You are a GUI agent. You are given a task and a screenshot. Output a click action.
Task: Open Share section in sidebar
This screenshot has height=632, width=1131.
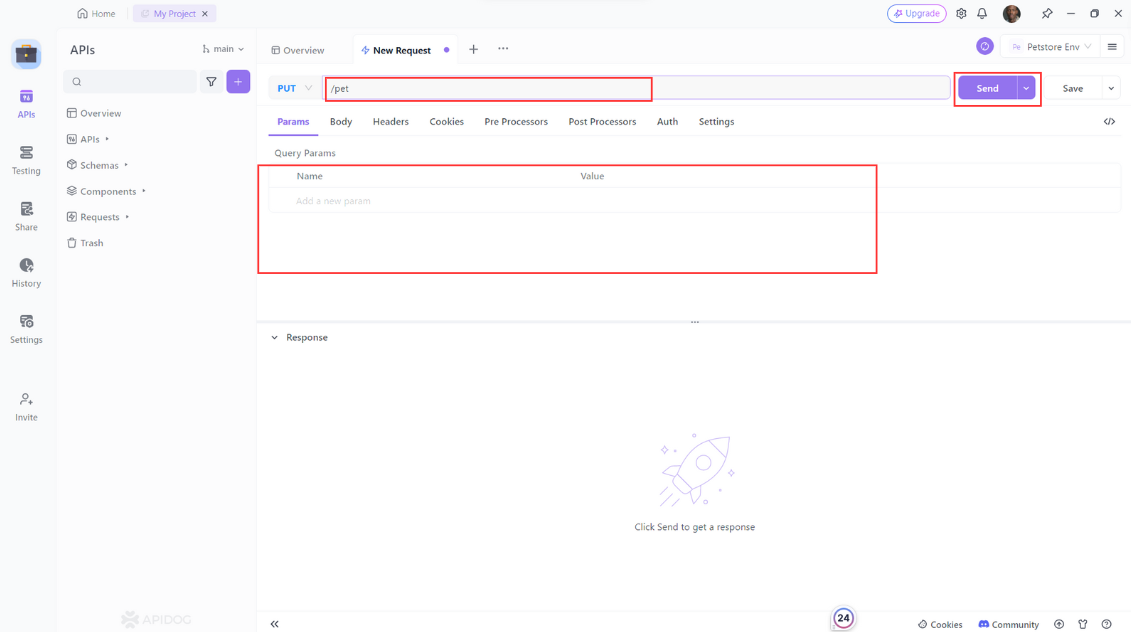[x=26, y=216]
